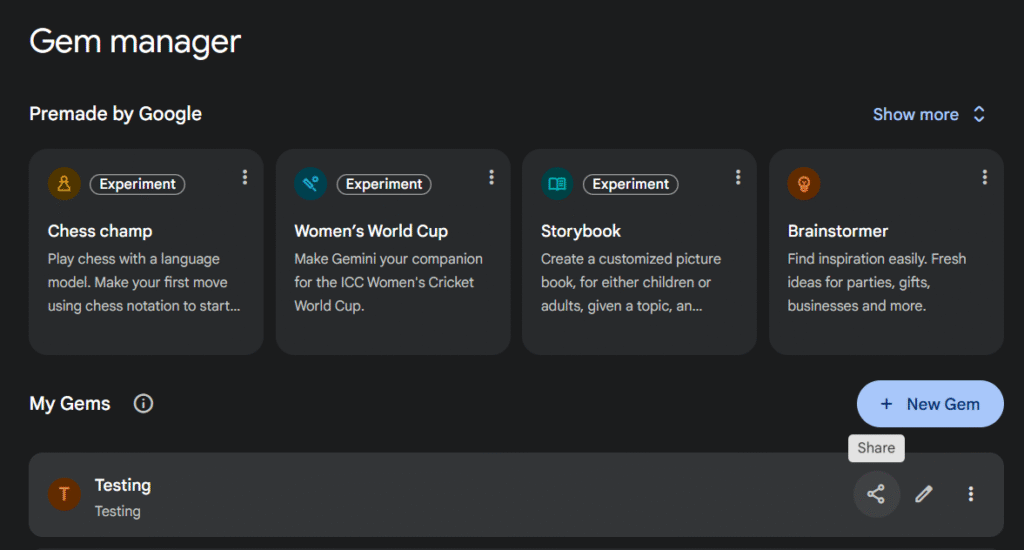The image size is (1024, 550).
Task: Open Brainstormer more options menu
Action: [985, 177]
